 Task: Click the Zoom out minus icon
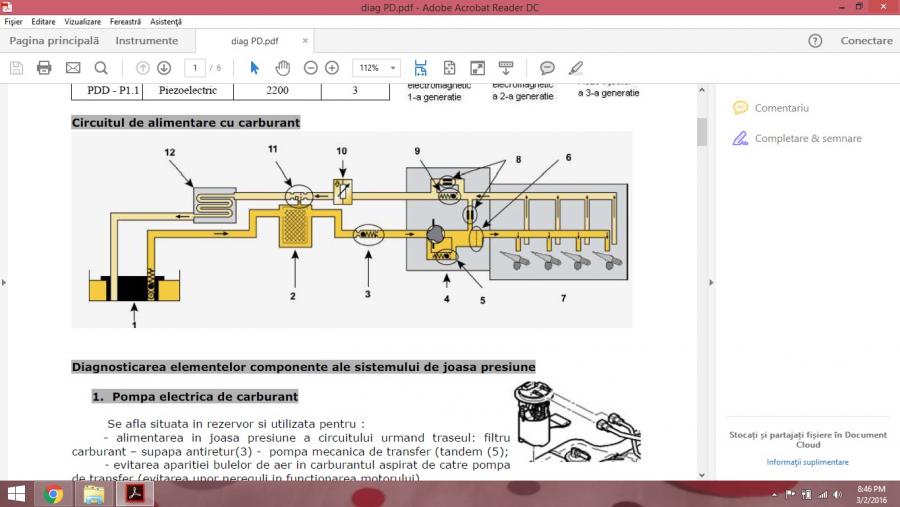[x=311, y=68]
